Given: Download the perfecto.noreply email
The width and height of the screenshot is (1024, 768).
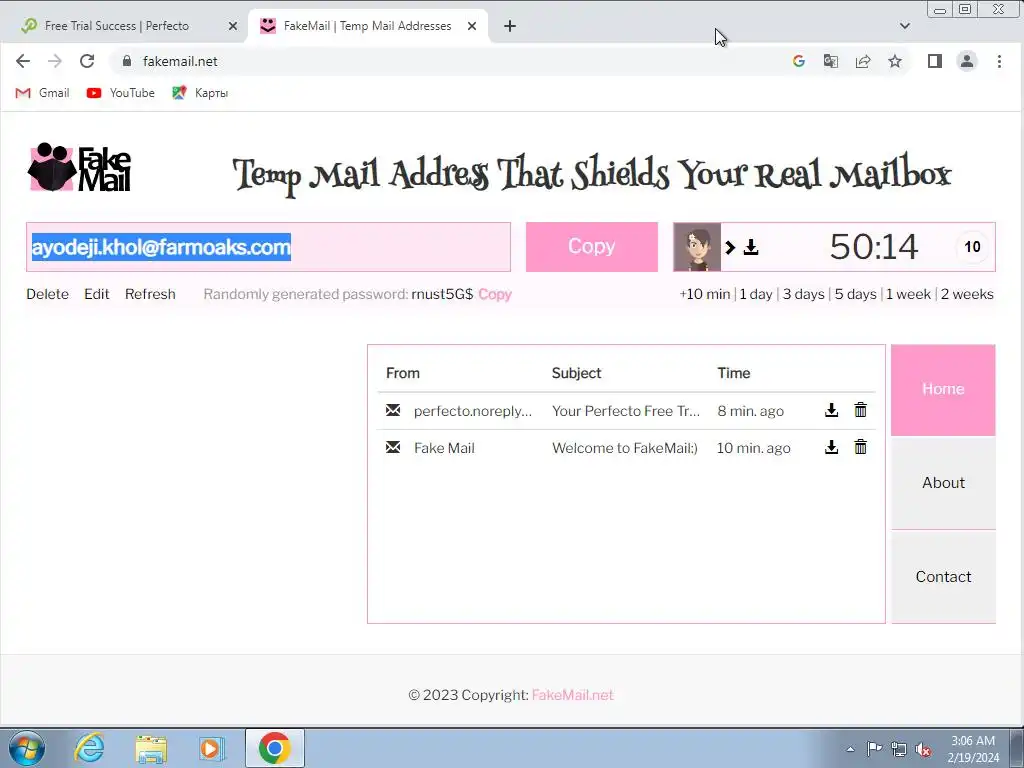Looking at the screenshot, I should pyautogui.click(x=831, y=410).
